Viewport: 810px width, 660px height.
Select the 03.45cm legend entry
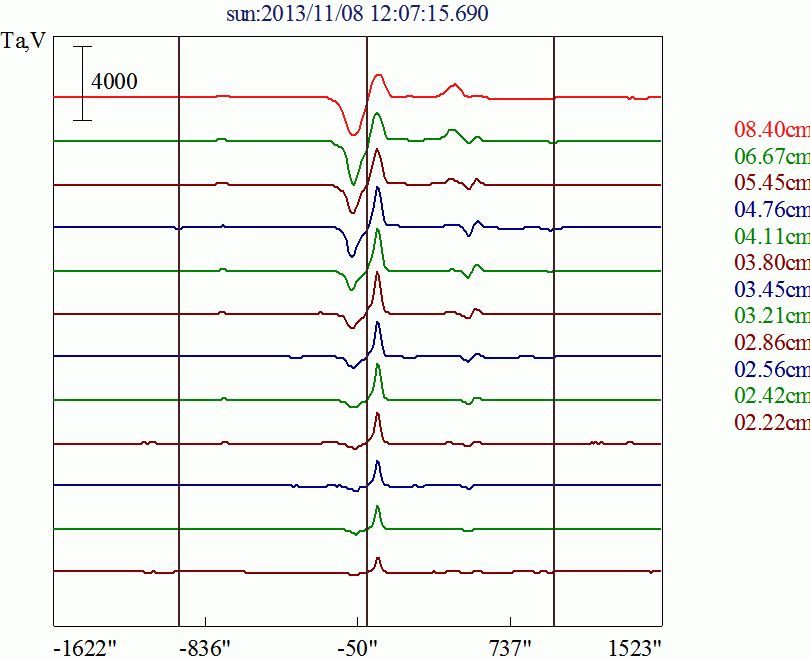pos(772,289)
